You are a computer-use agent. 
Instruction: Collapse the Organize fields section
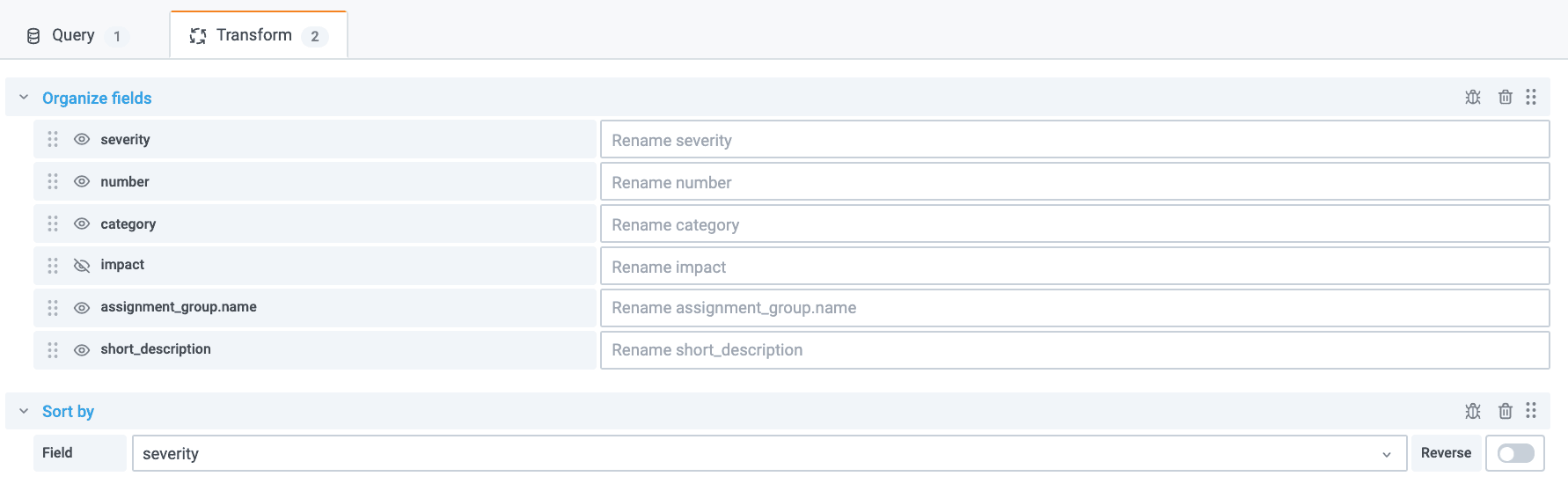tap(24, 98)
